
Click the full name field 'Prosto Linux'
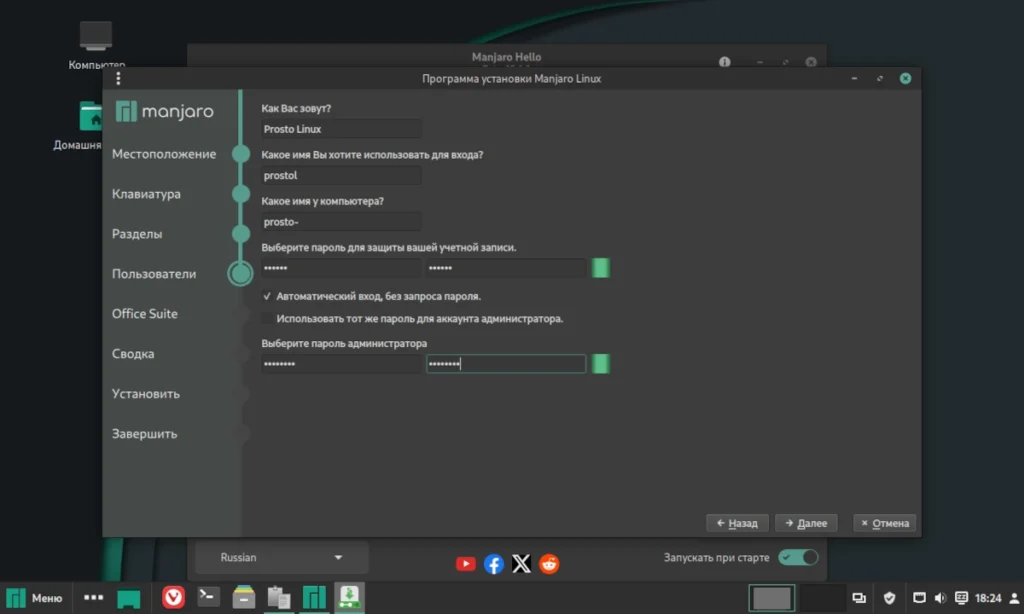pyautogui.click(x=341, y=129)
